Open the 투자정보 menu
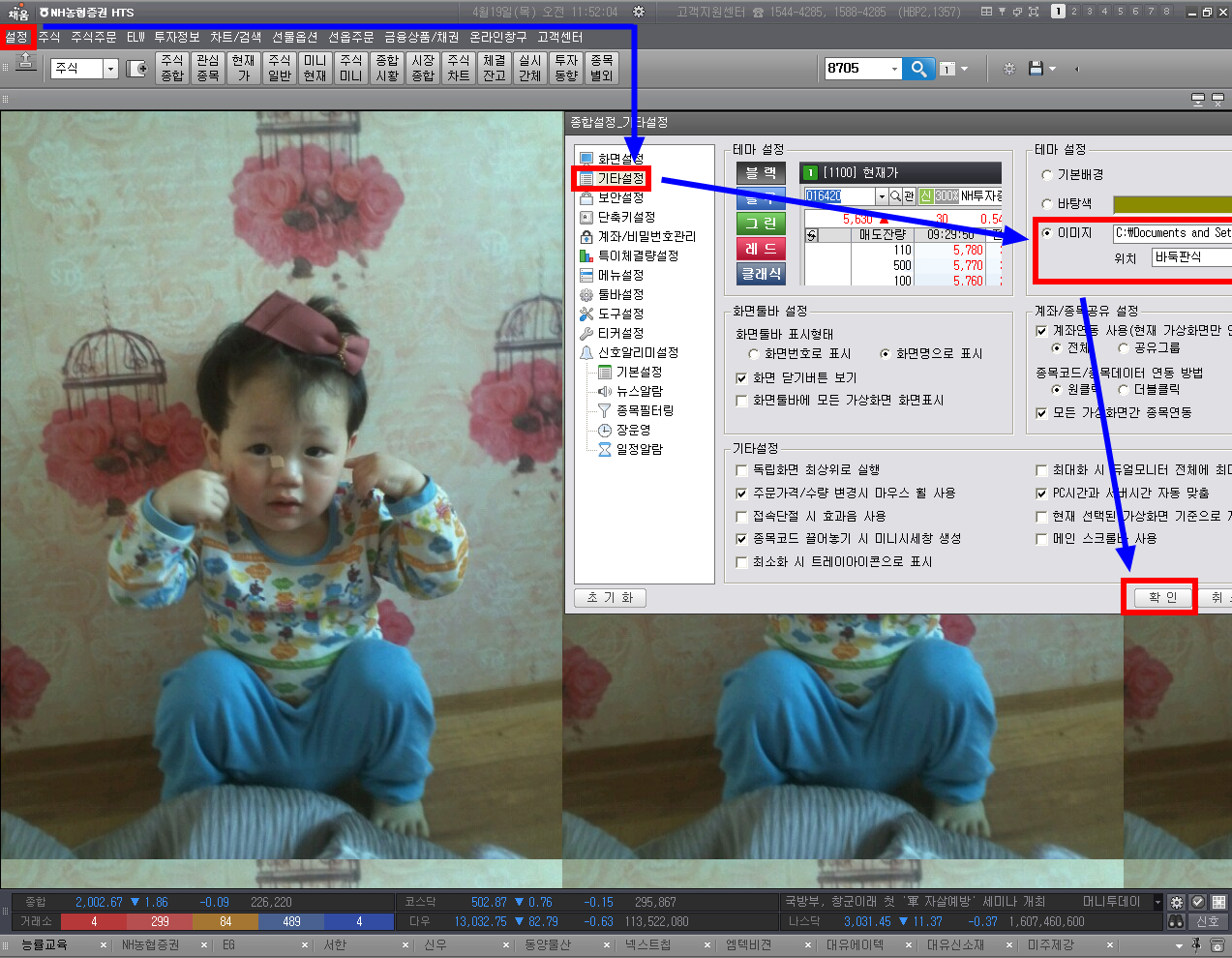 coord(176,37)
